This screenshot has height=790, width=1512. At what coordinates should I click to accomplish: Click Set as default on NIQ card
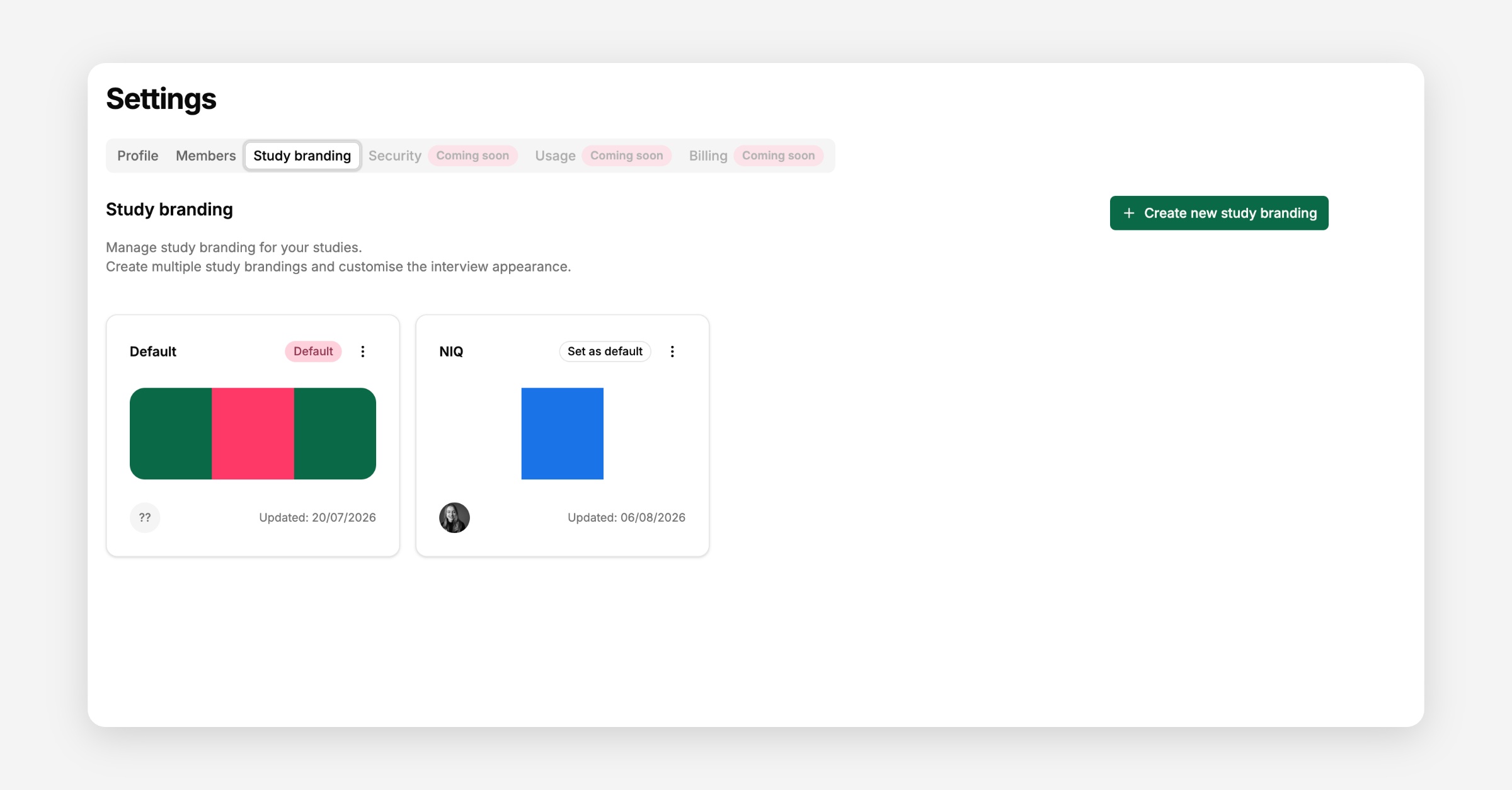605,352
